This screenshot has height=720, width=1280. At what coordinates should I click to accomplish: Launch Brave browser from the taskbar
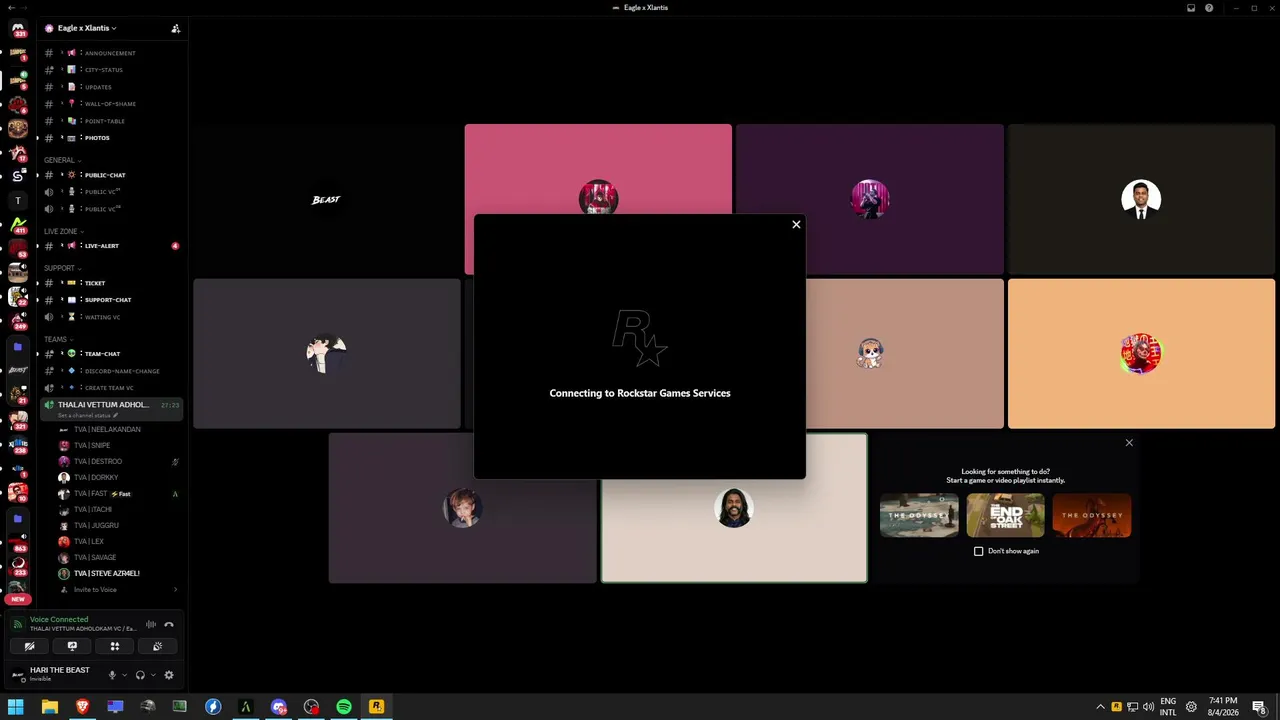click(x=82, y=707)
